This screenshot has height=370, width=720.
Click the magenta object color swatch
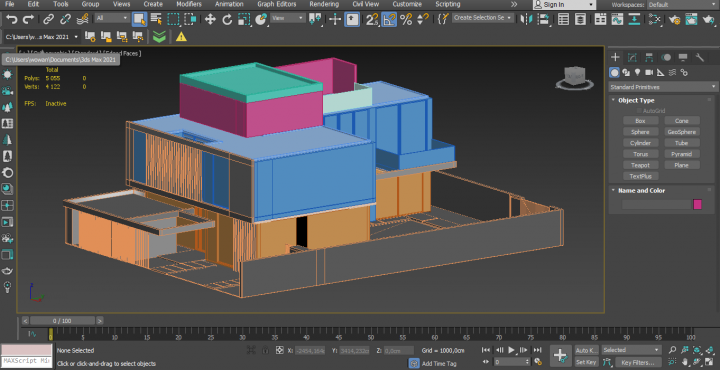[x=698, y=205]
